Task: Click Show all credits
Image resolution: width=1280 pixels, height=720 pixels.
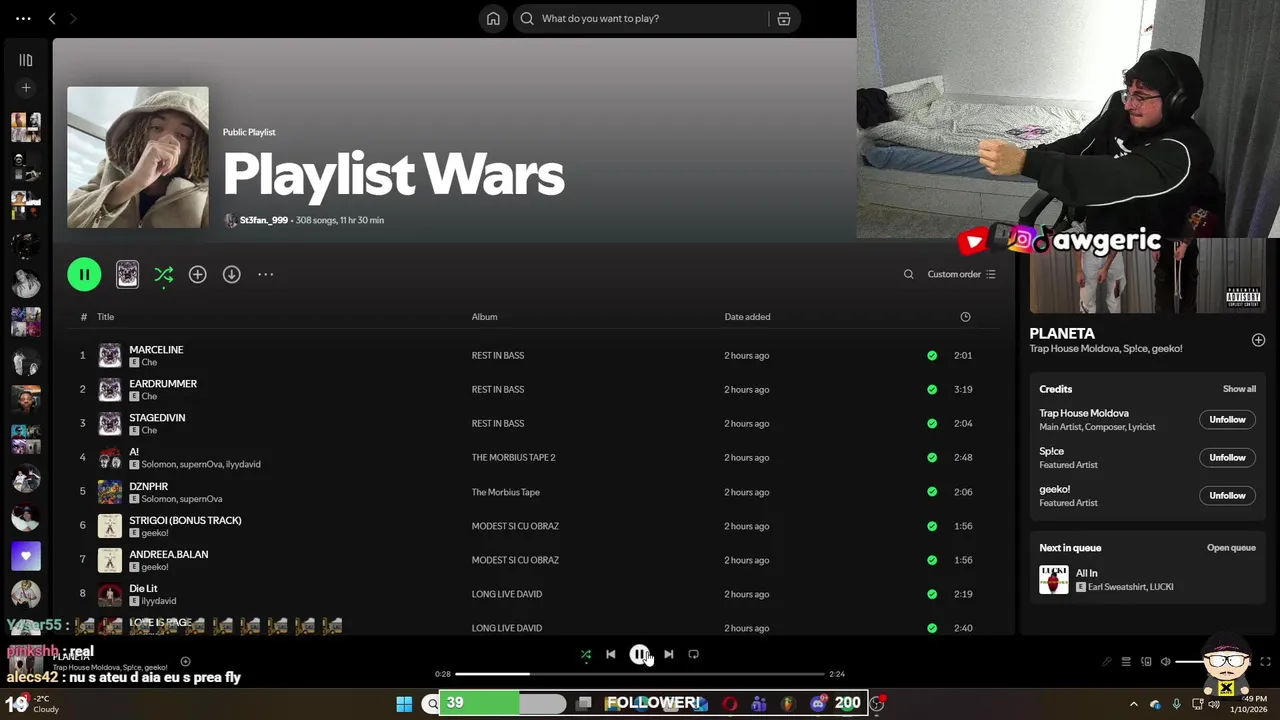Action: coord(1239,389)
